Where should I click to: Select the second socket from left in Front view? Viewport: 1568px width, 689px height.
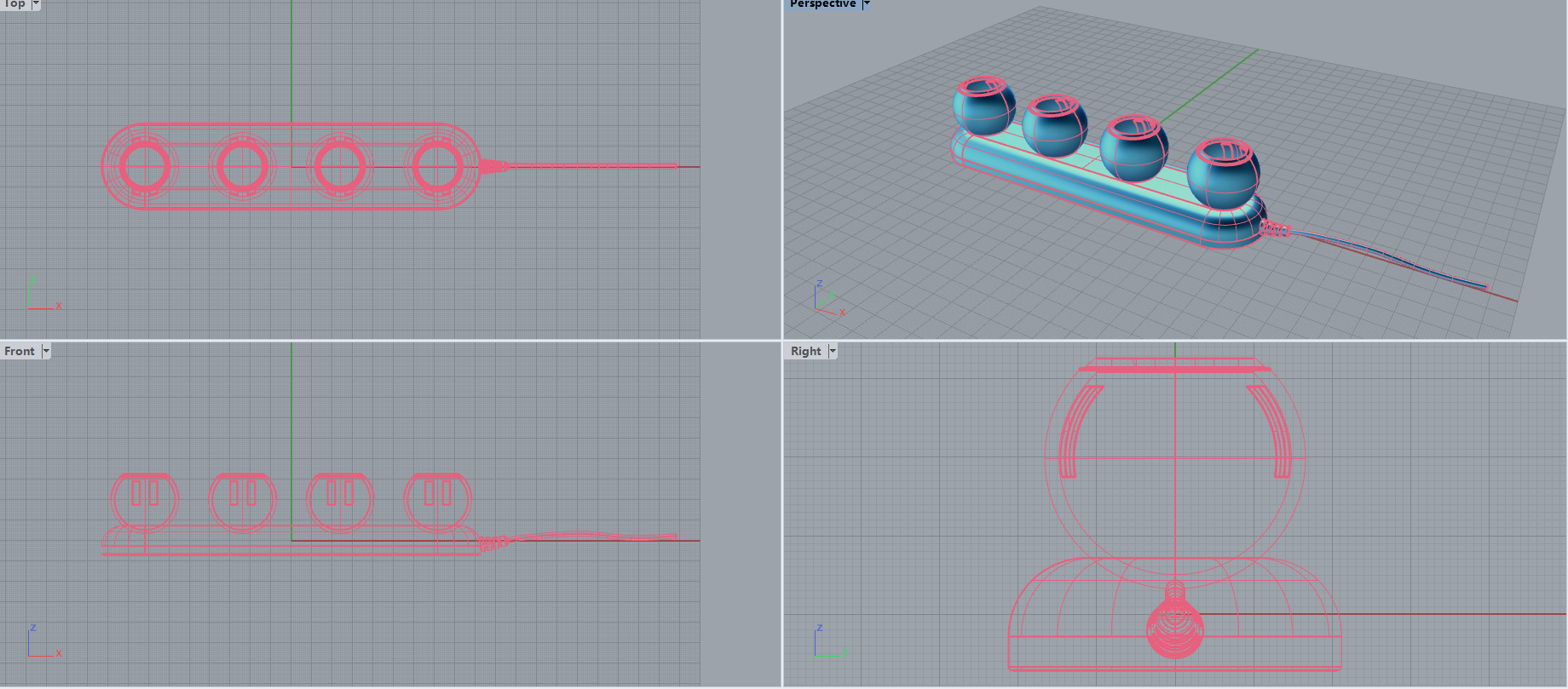tap(243, 502)
